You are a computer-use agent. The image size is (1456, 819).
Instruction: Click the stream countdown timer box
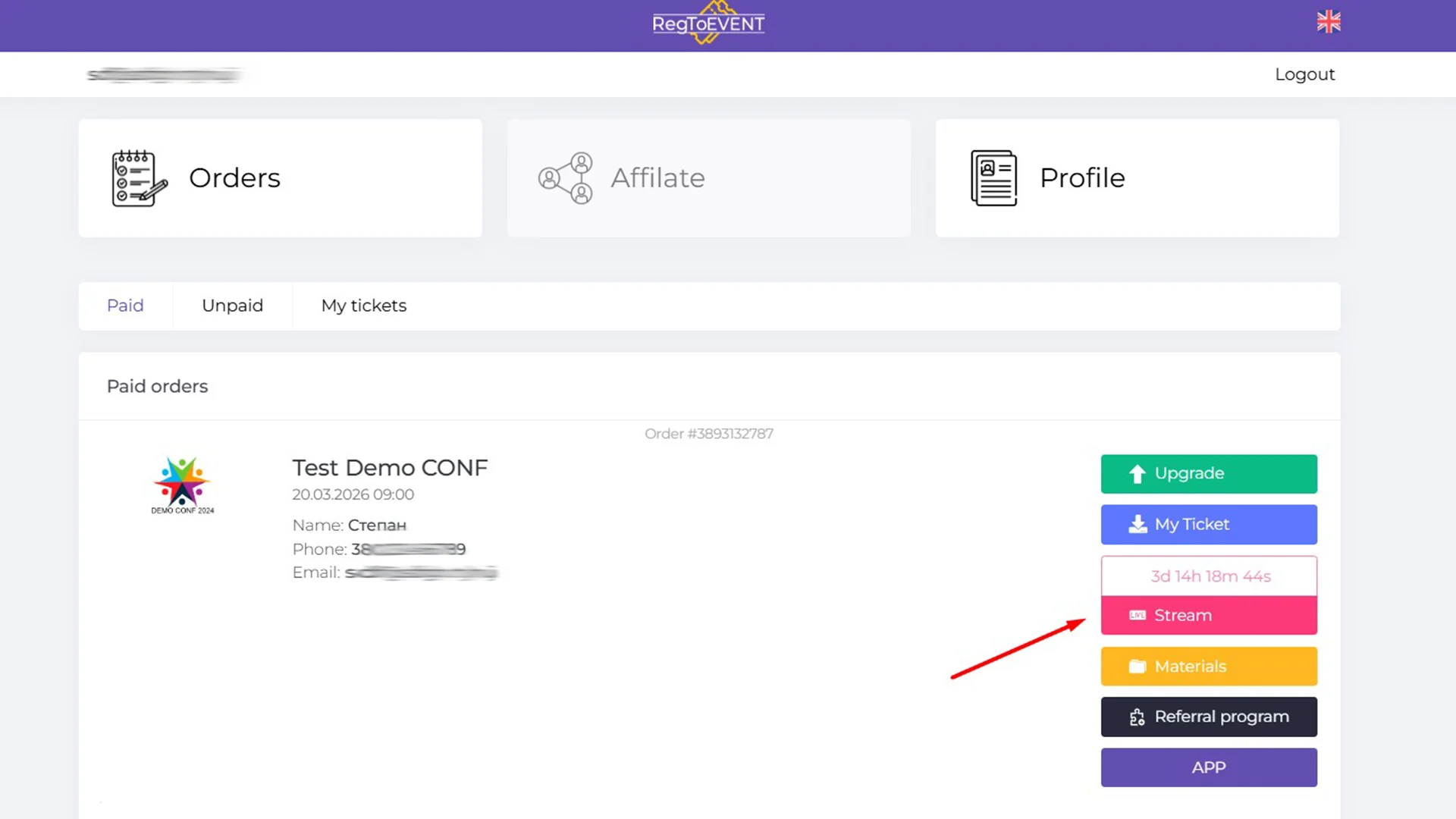coord(1210,576)
